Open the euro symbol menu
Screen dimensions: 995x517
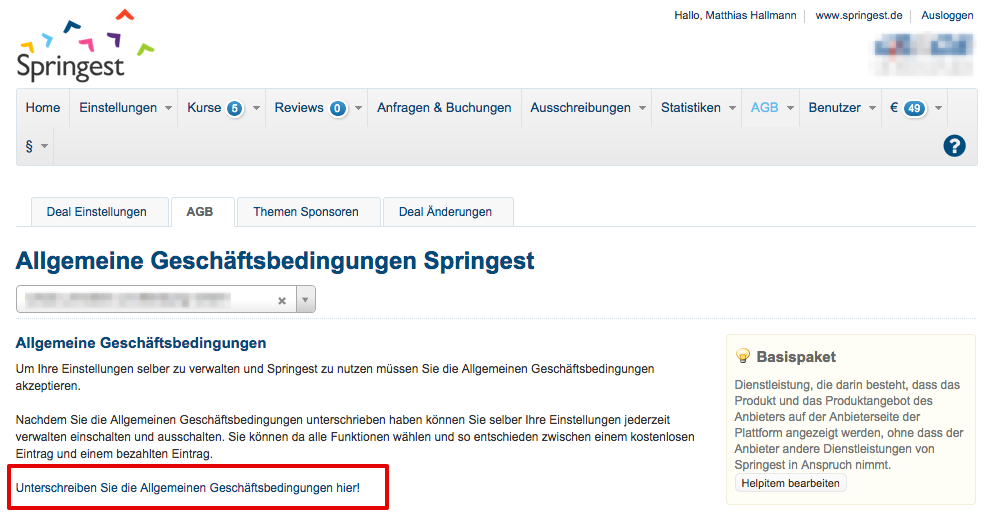[x=894, y=108]
